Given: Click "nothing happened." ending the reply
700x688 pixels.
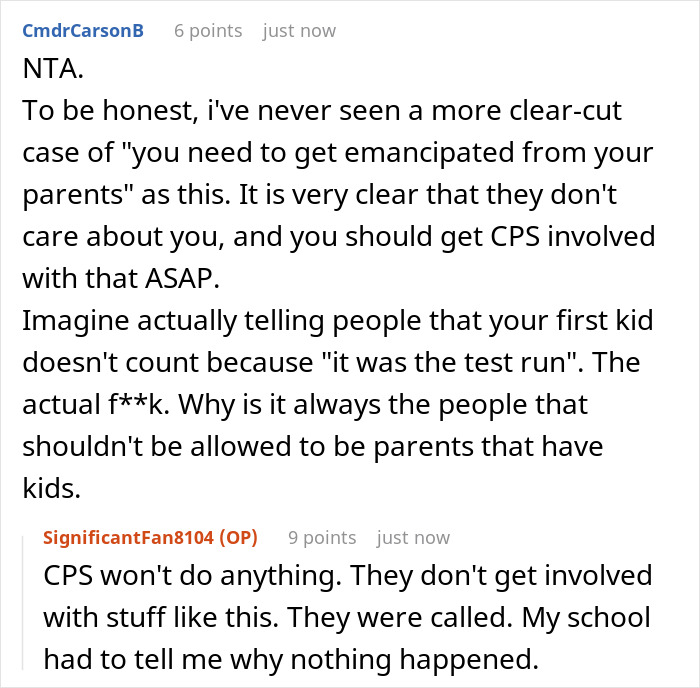Looking at the screenshot, I should [x=415, y=659].
